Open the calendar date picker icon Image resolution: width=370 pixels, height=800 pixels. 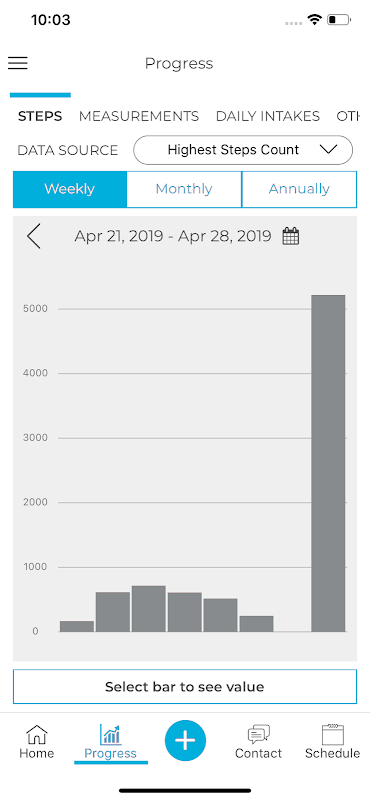coord(291,236)
